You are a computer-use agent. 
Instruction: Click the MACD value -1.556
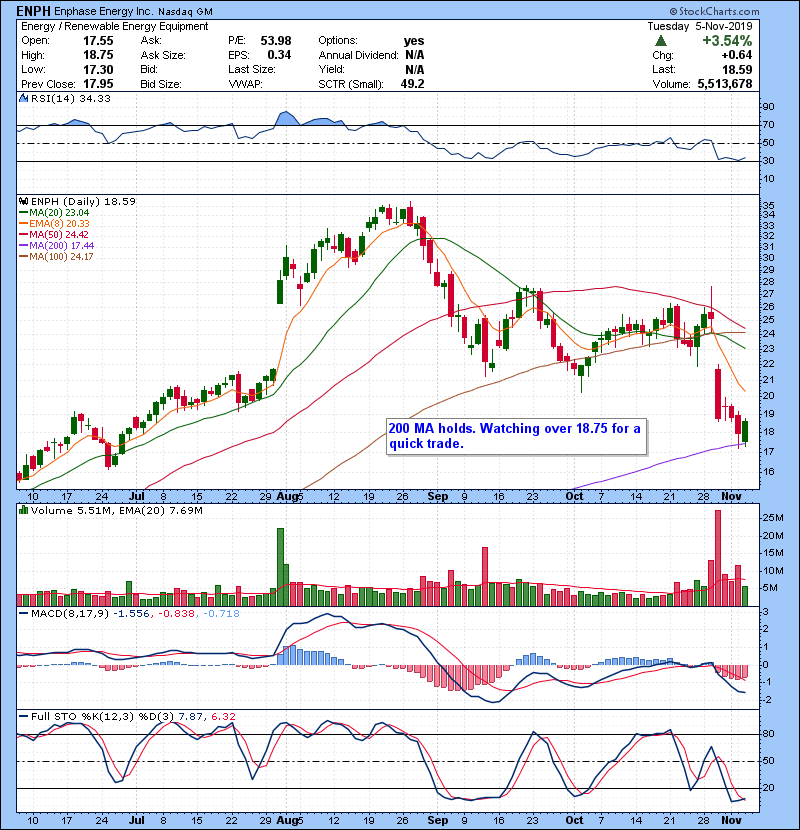[132, 614]
